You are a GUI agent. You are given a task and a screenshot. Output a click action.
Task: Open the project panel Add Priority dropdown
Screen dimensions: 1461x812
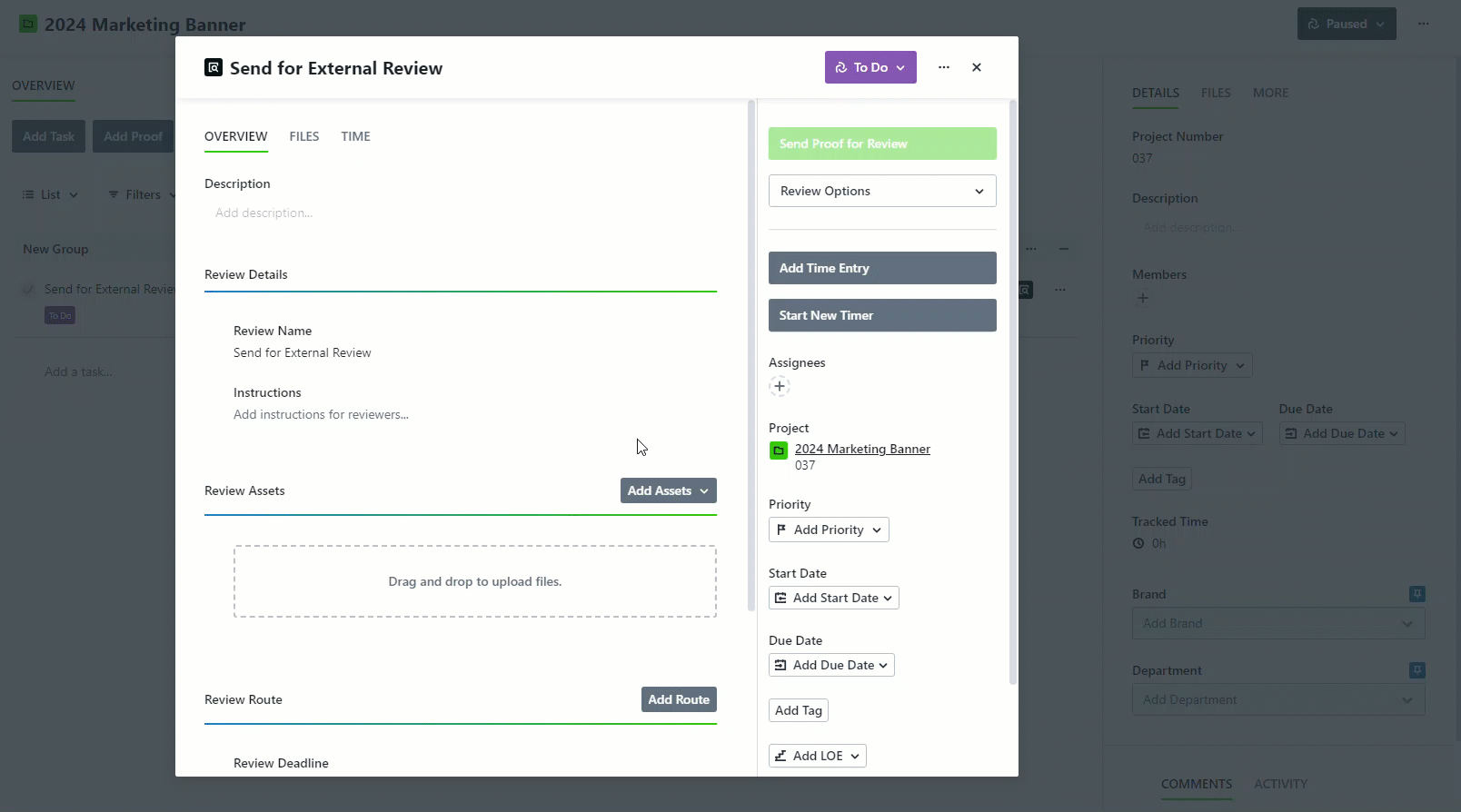(x=1192, y=365)
